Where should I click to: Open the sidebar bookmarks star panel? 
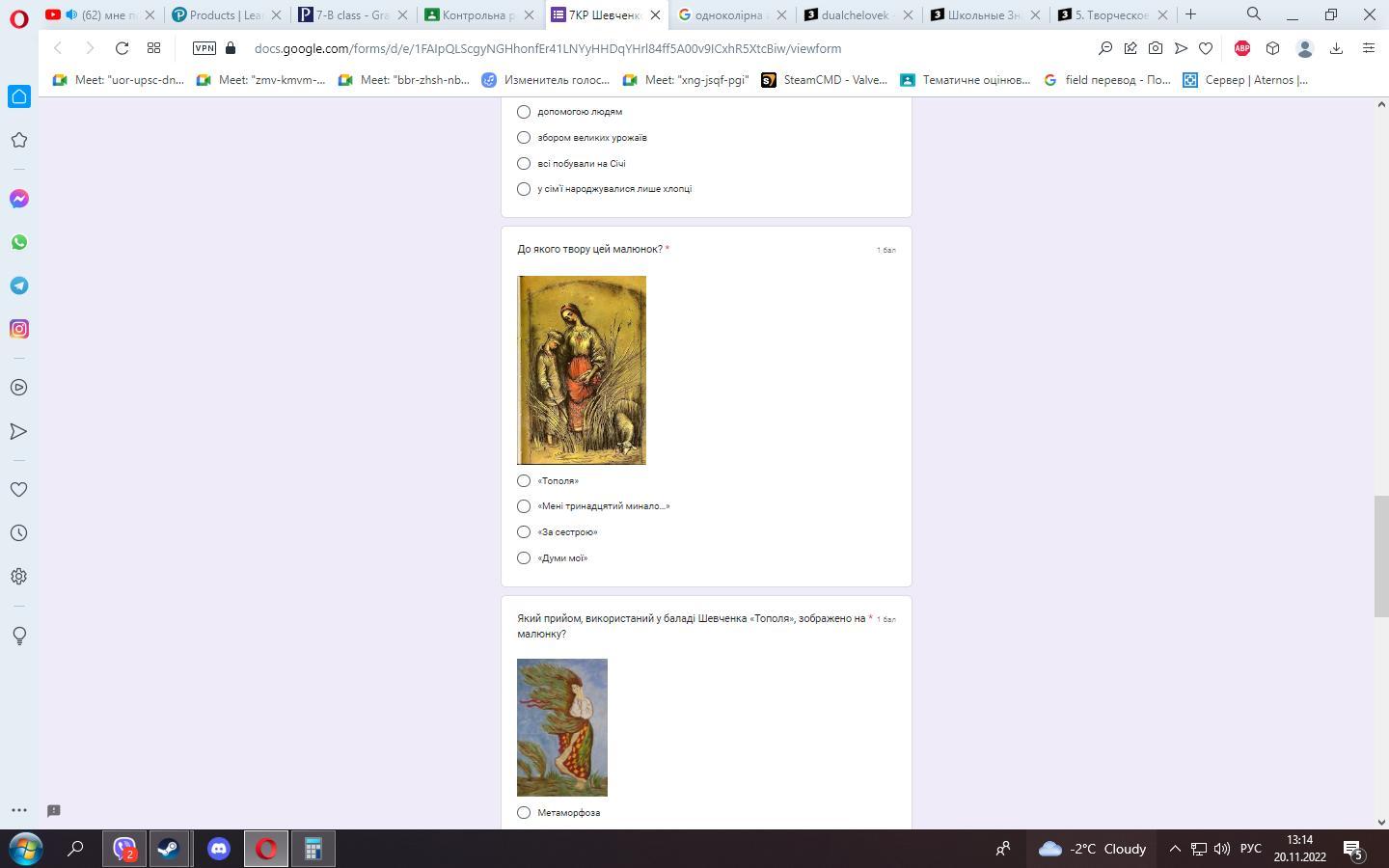[18, 140]
